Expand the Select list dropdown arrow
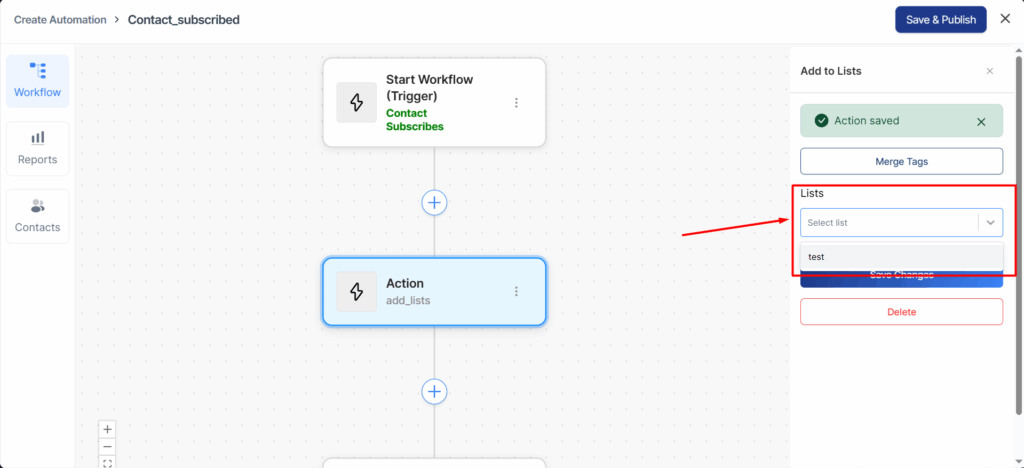The image size is (1024, 468). tap(990, 223)
